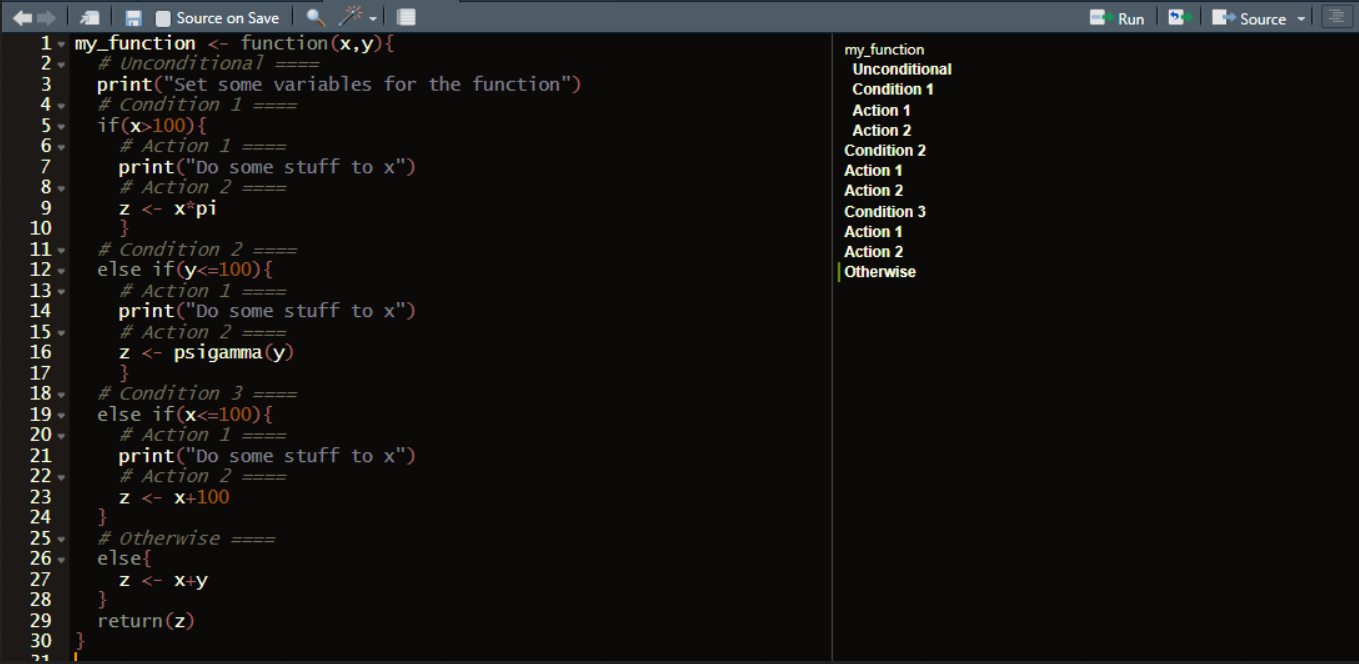The image size is (1359, 664).
Task: Run the selected code
Action: 1116,17
